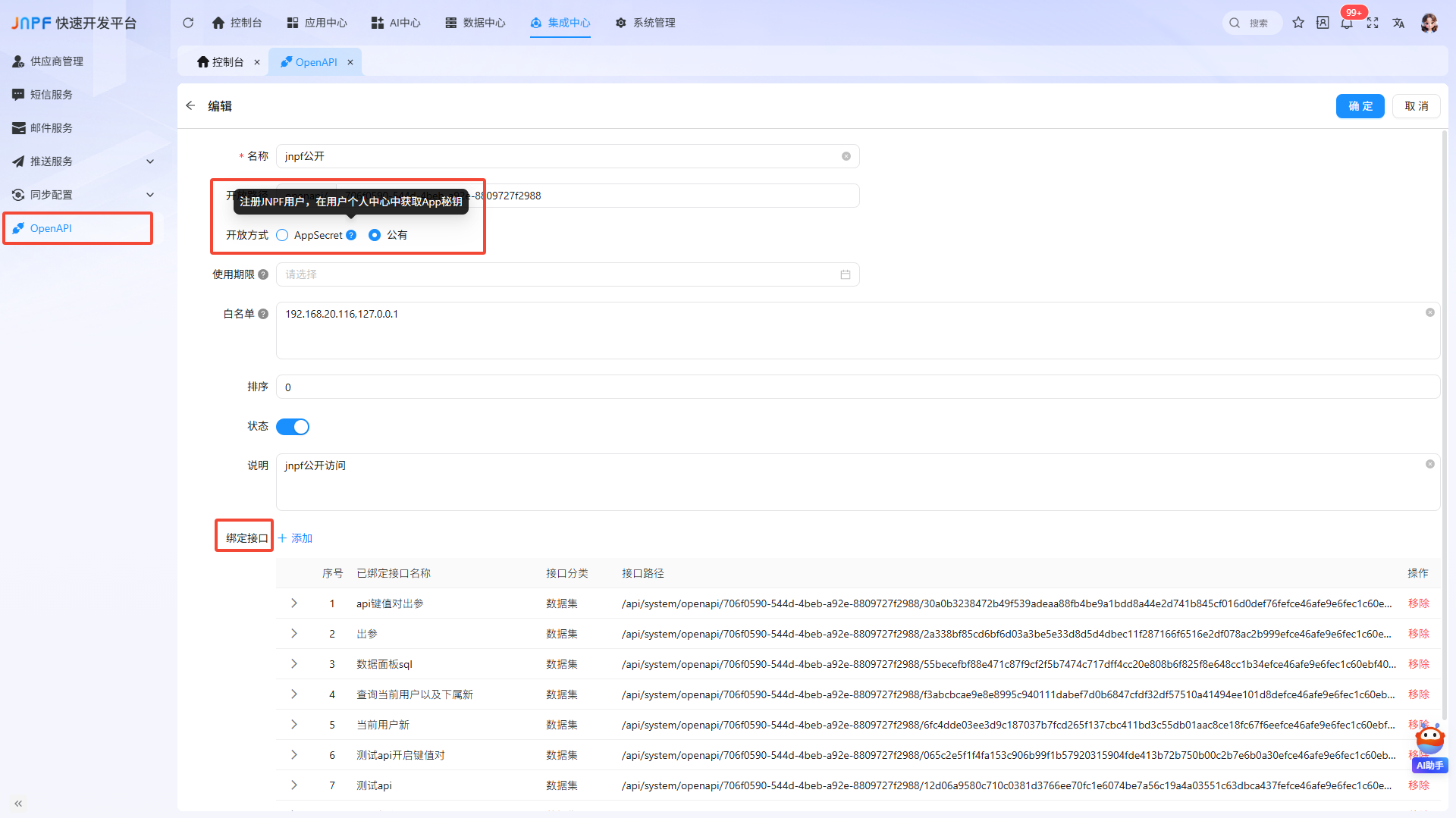Collapse the sidebar with double-arrow icon
Image resolution: width=1456 pixels, height=818 pixels.
click(18, 803)
